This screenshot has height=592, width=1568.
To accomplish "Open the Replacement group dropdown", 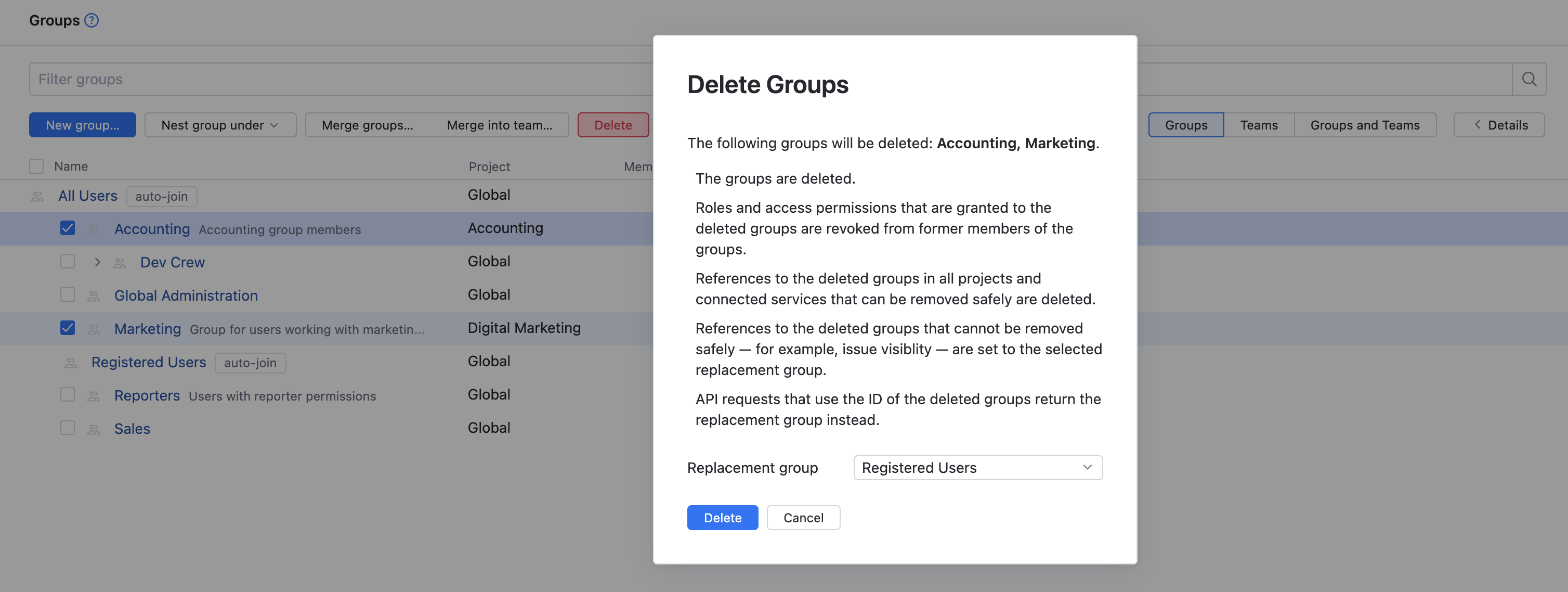I will (x=976, y=467).
